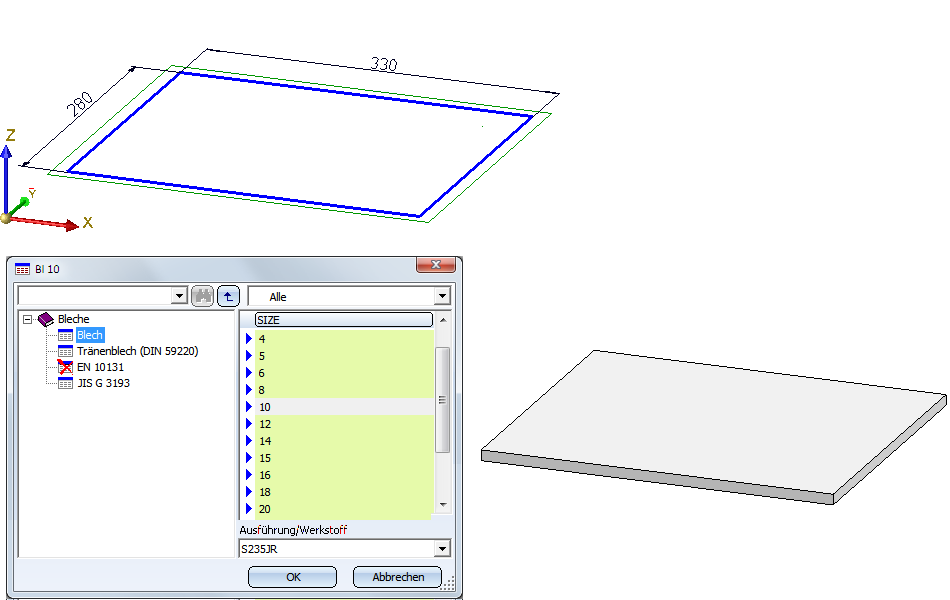Click the crossed-out EN 10131 icon
The image size is (950, 600).
point(65,367)
